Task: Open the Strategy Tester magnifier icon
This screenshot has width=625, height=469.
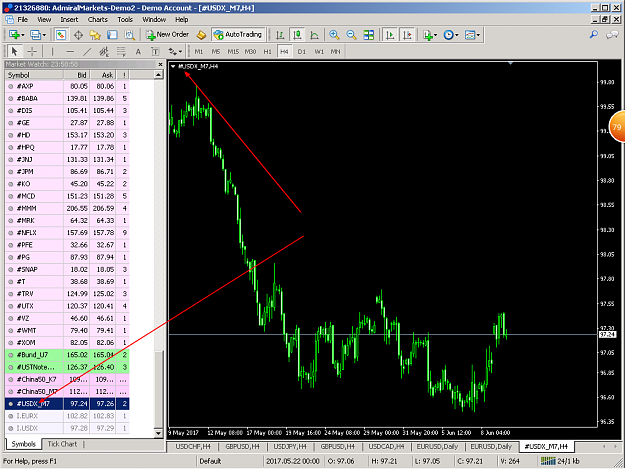Action: [130, 35]
